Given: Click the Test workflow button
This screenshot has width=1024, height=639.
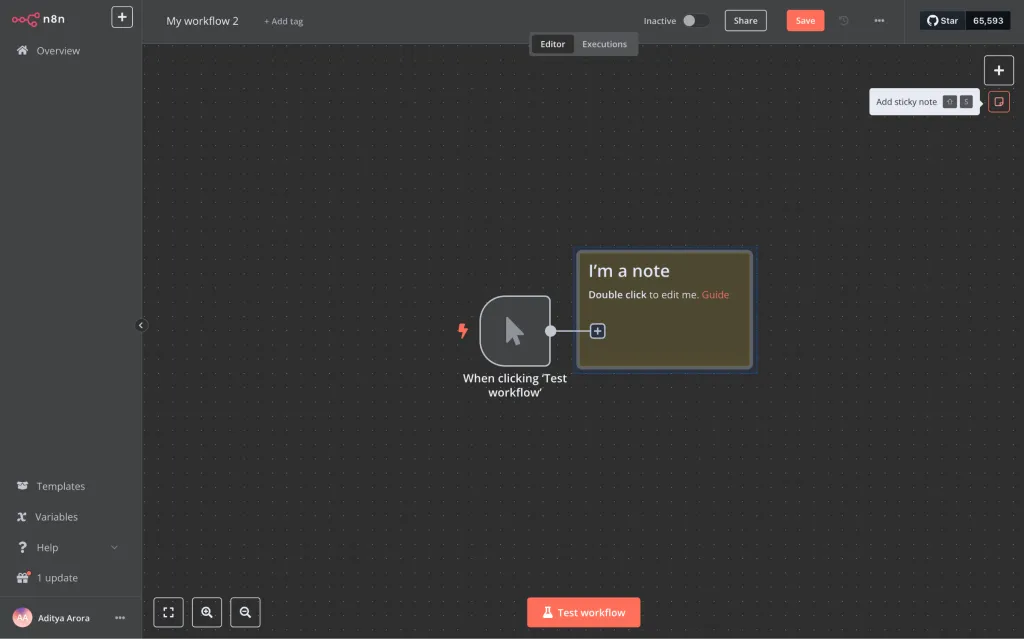Looking at the screenshot, I should [x=584, y=612].
